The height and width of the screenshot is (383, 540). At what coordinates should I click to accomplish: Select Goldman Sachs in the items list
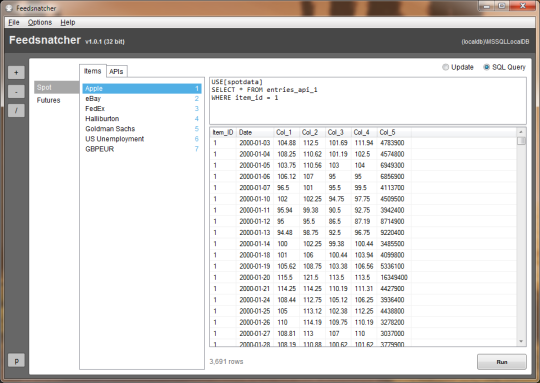(x=142, y=129)
